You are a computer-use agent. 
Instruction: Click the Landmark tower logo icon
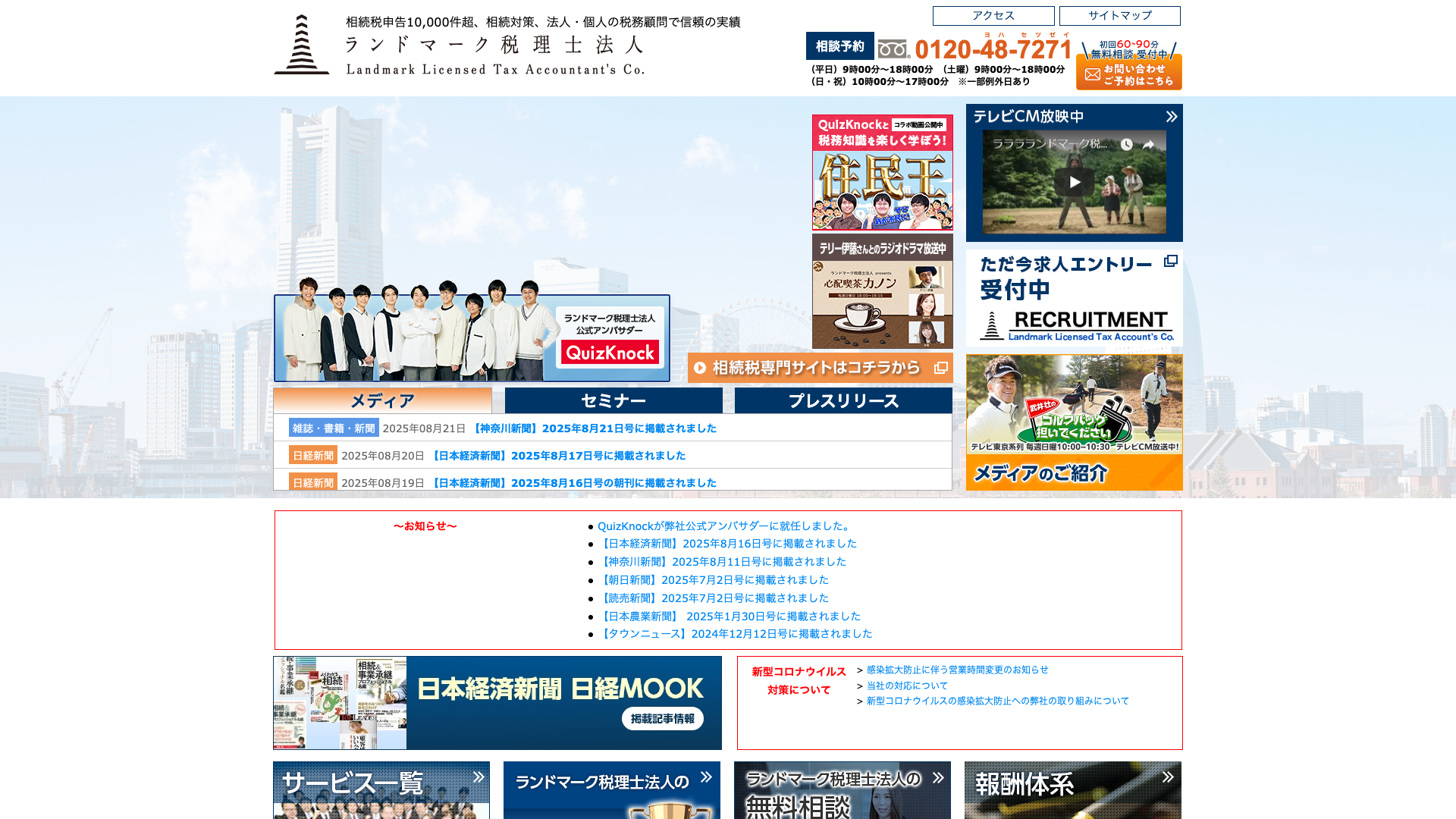[x=302, y=45]
